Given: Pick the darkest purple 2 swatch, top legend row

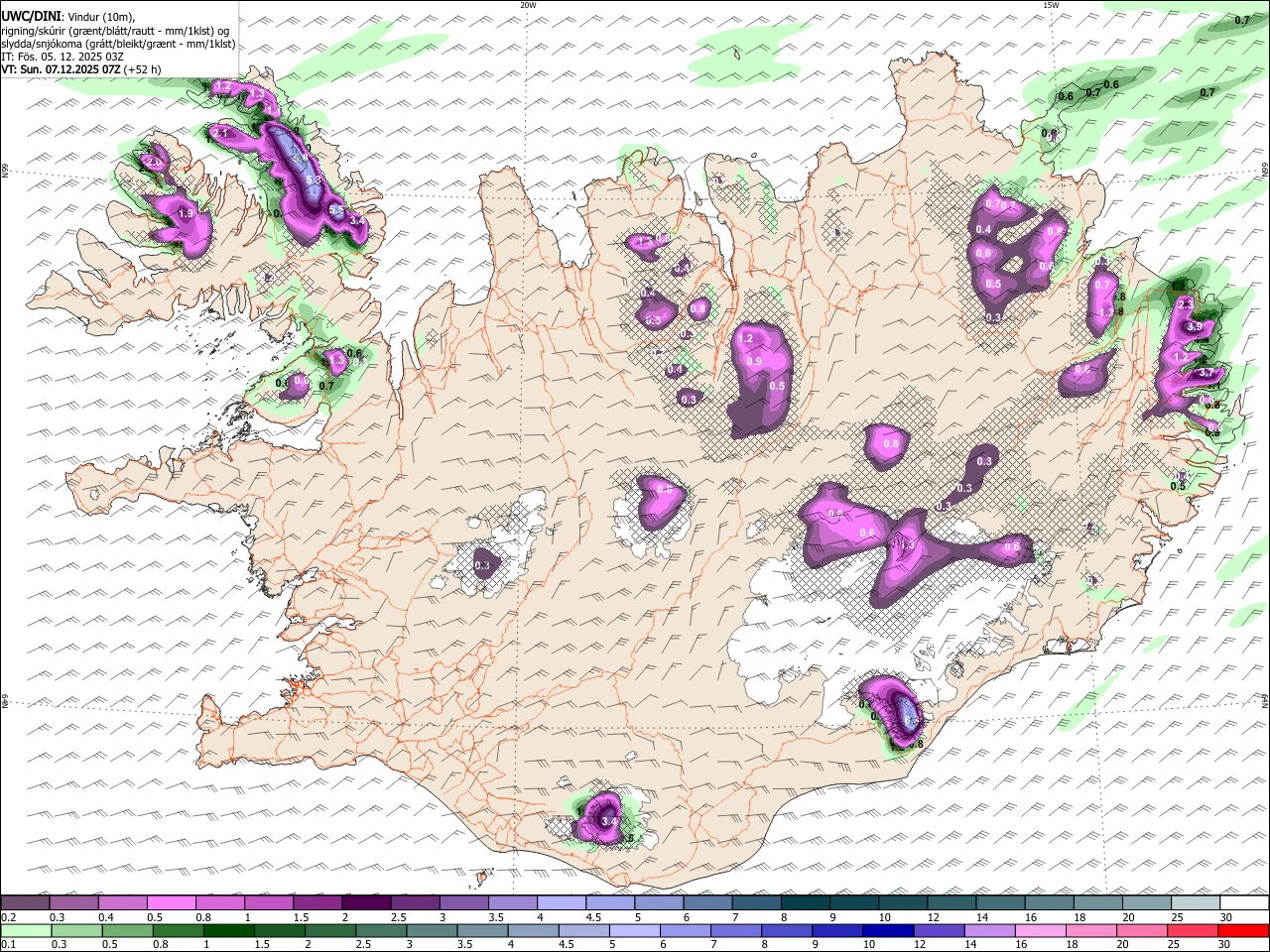Looking at the screenshot, I should [x=365, y=903].
